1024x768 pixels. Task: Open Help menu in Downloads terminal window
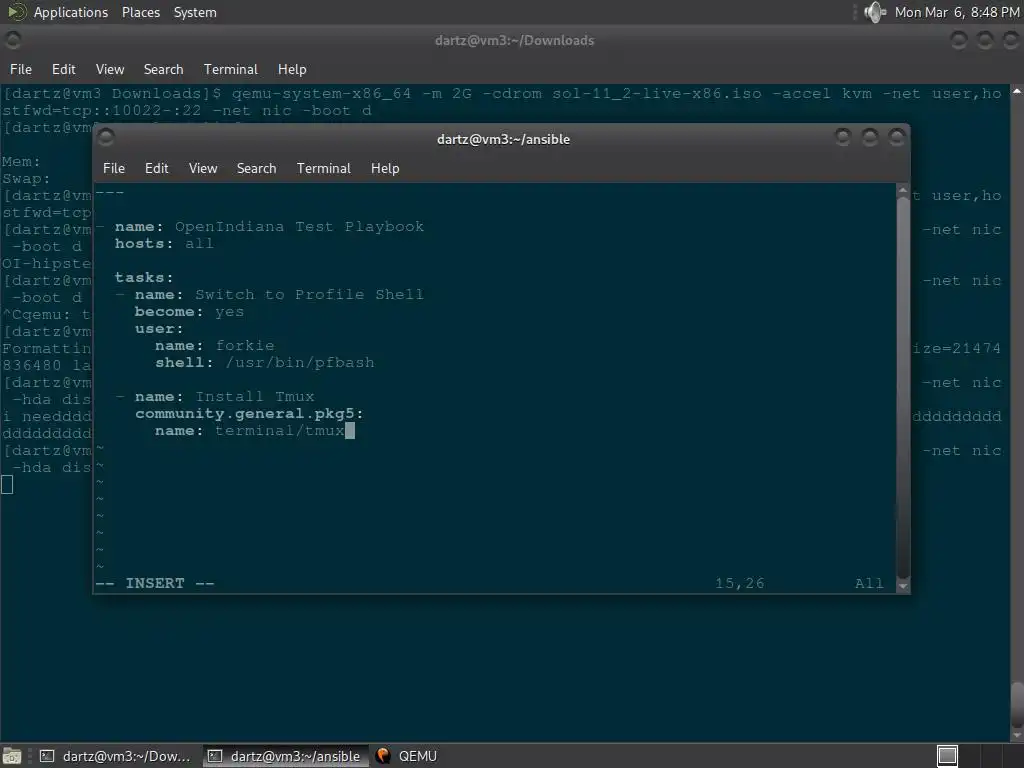click(x=292, y=69)
